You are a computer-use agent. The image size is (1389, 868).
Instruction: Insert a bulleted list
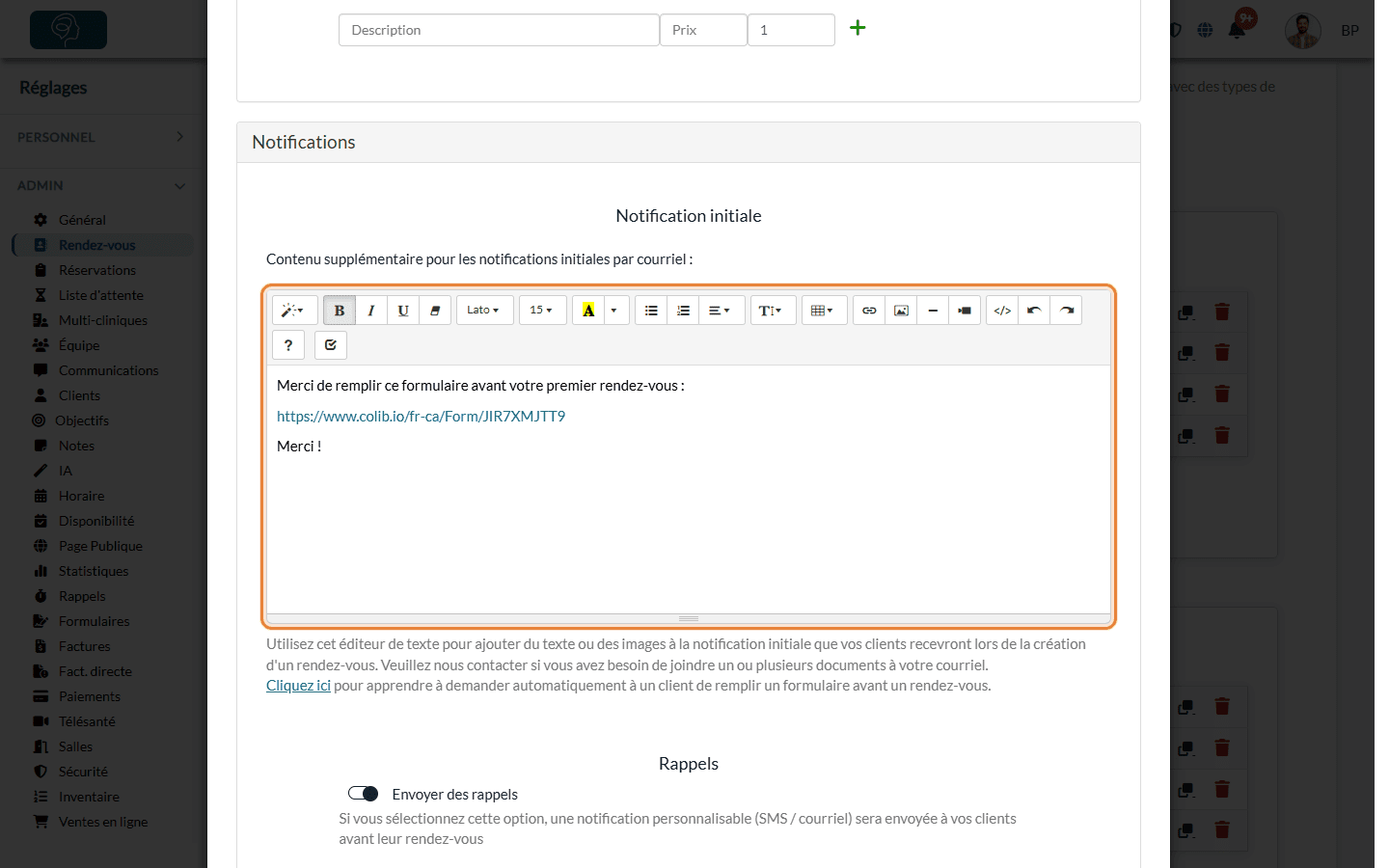point(651,311)
